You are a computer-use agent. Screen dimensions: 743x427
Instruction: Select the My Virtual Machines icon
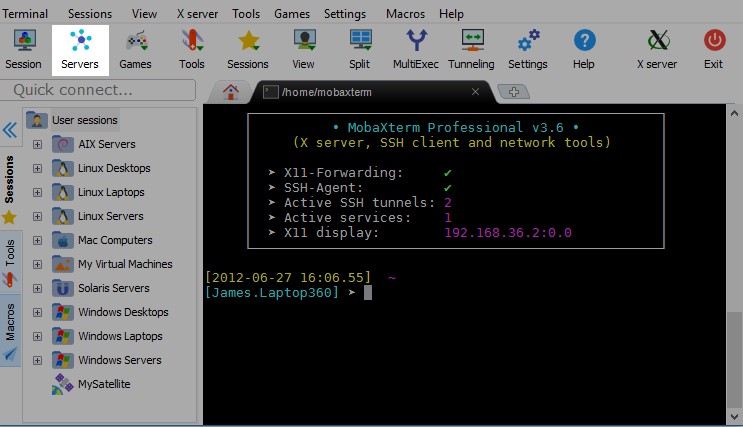(63, 264)
